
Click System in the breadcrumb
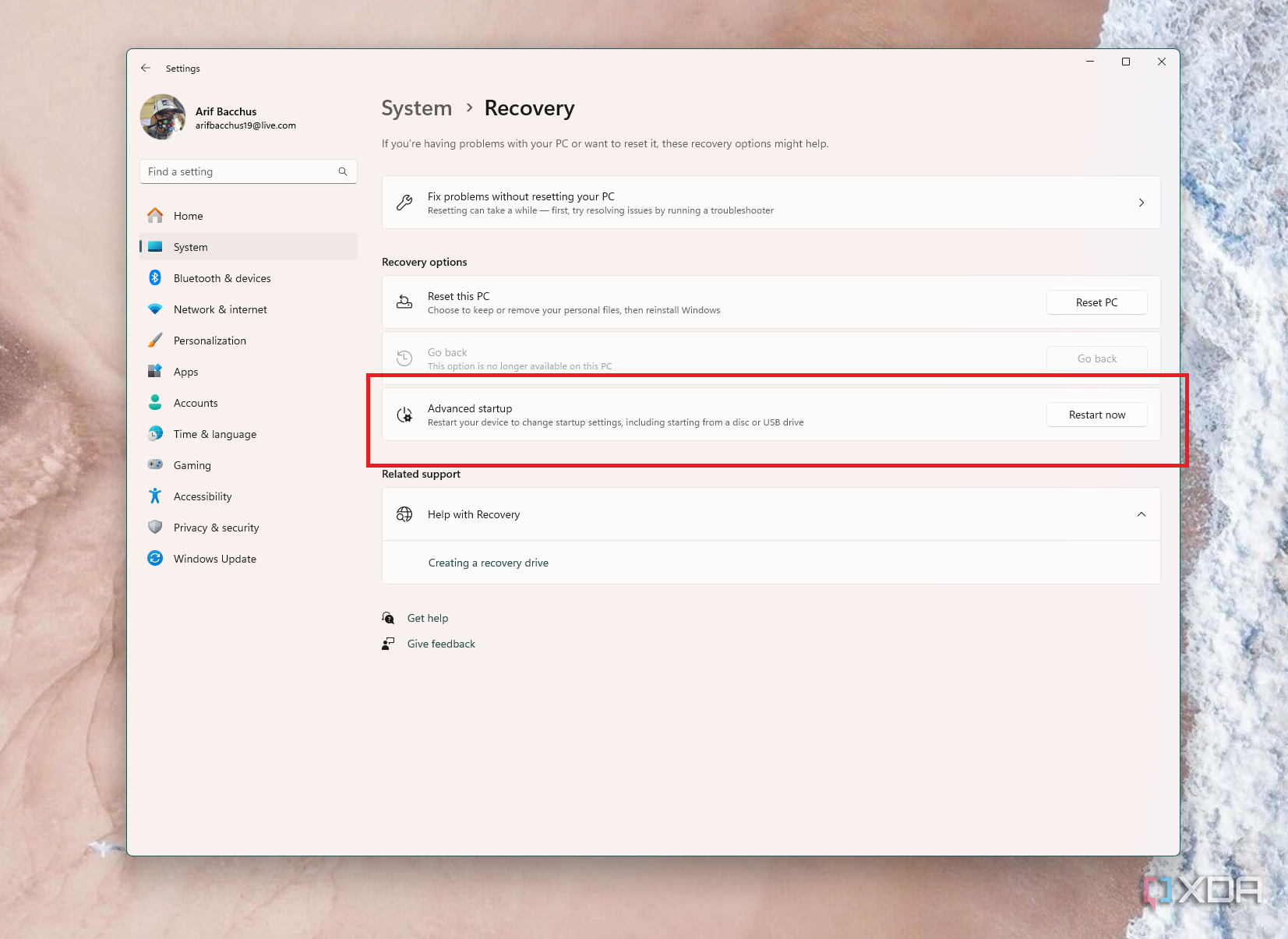(x=416, y=108)
